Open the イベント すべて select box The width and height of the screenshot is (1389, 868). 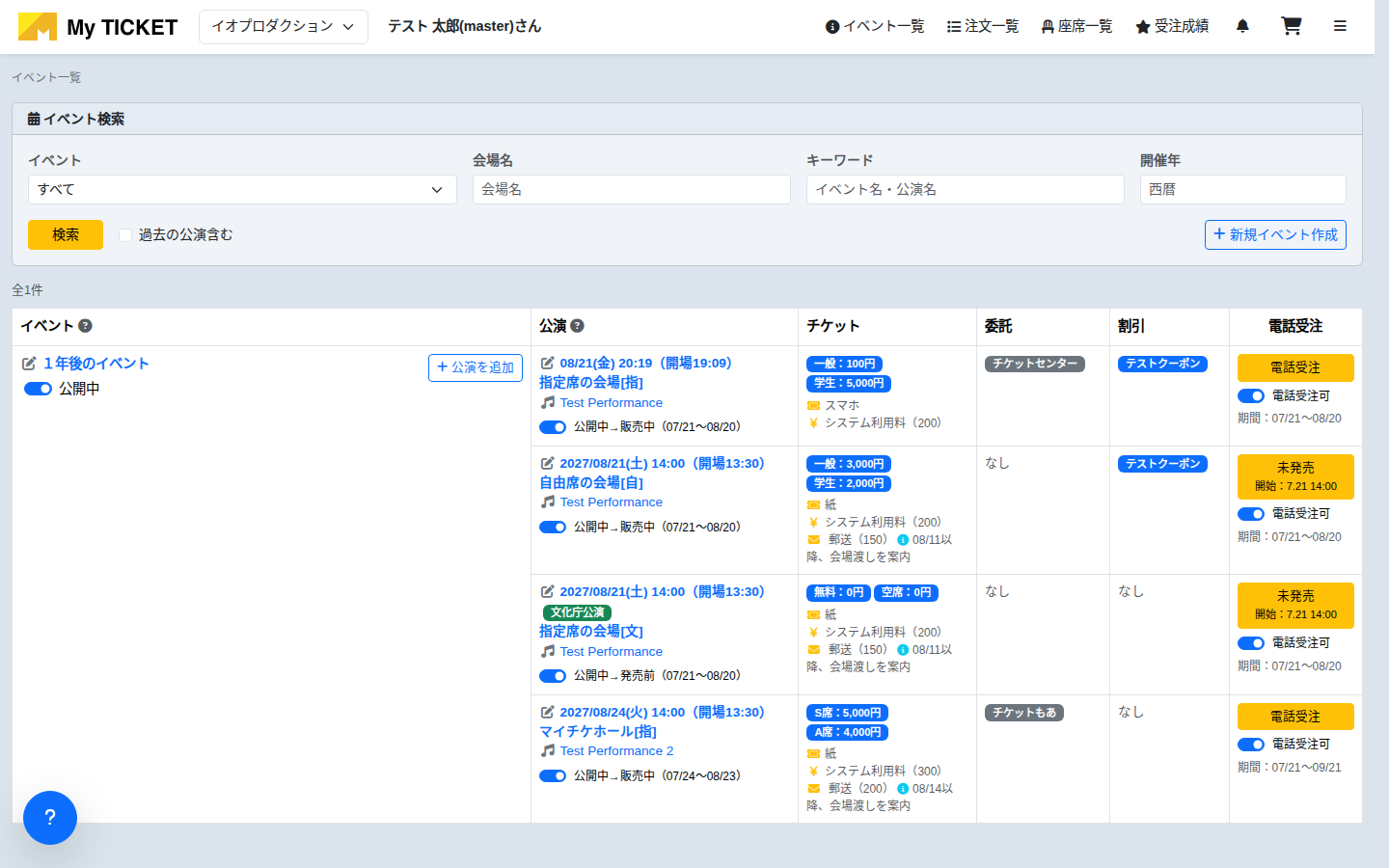coord(242,189)
